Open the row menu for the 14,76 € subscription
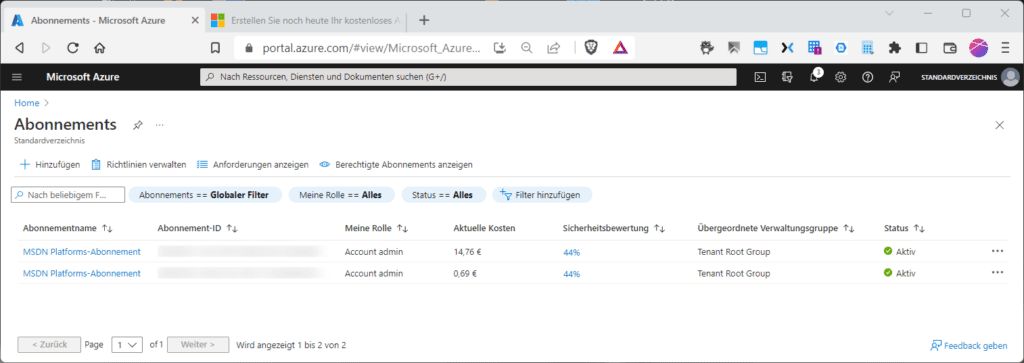The width and height of the screenshot is (1024, 363). (x=997, y=251)
